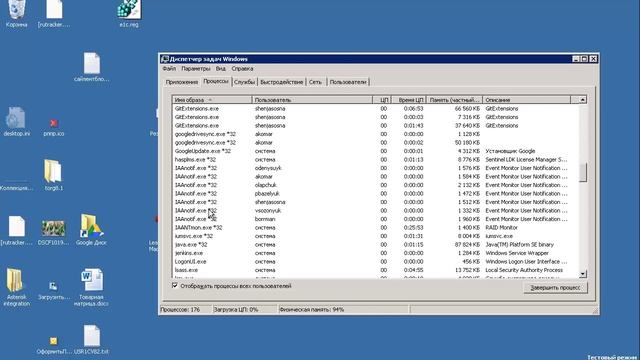This screenshot has width=640, height=360.
Task: Click the Загрузка ЦП: 0% status entry
Action: pos(245,309)
